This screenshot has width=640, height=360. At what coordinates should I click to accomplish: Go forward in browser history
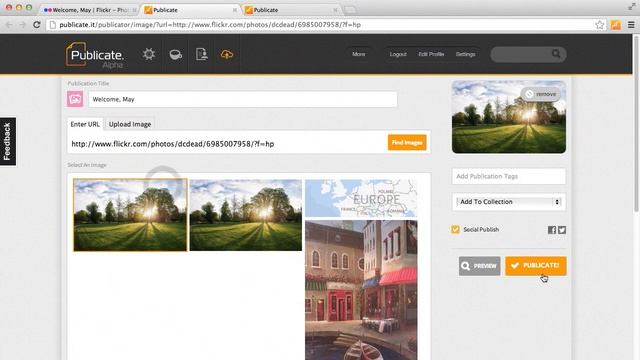22,25
